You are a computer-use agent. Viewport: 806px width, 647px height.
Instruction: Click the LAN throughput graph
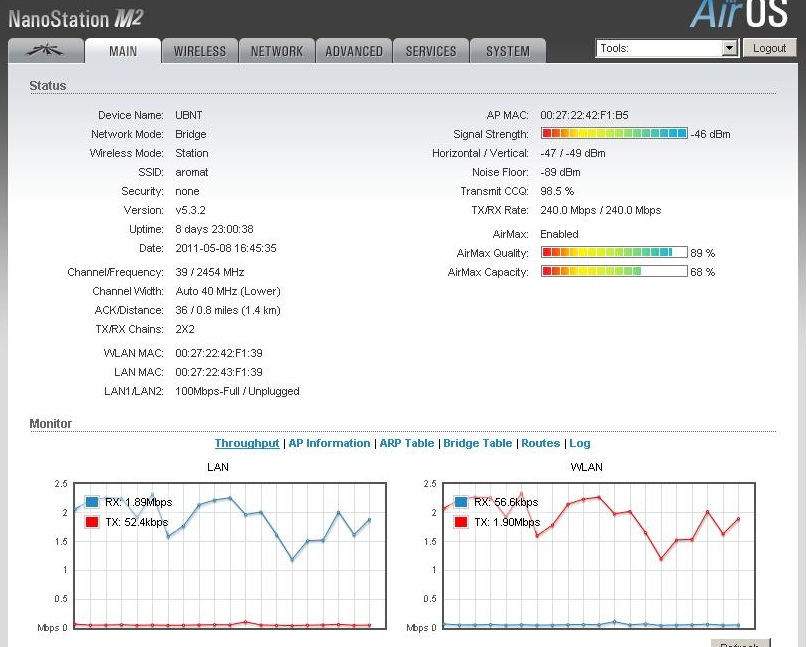(x=230, y=555)
